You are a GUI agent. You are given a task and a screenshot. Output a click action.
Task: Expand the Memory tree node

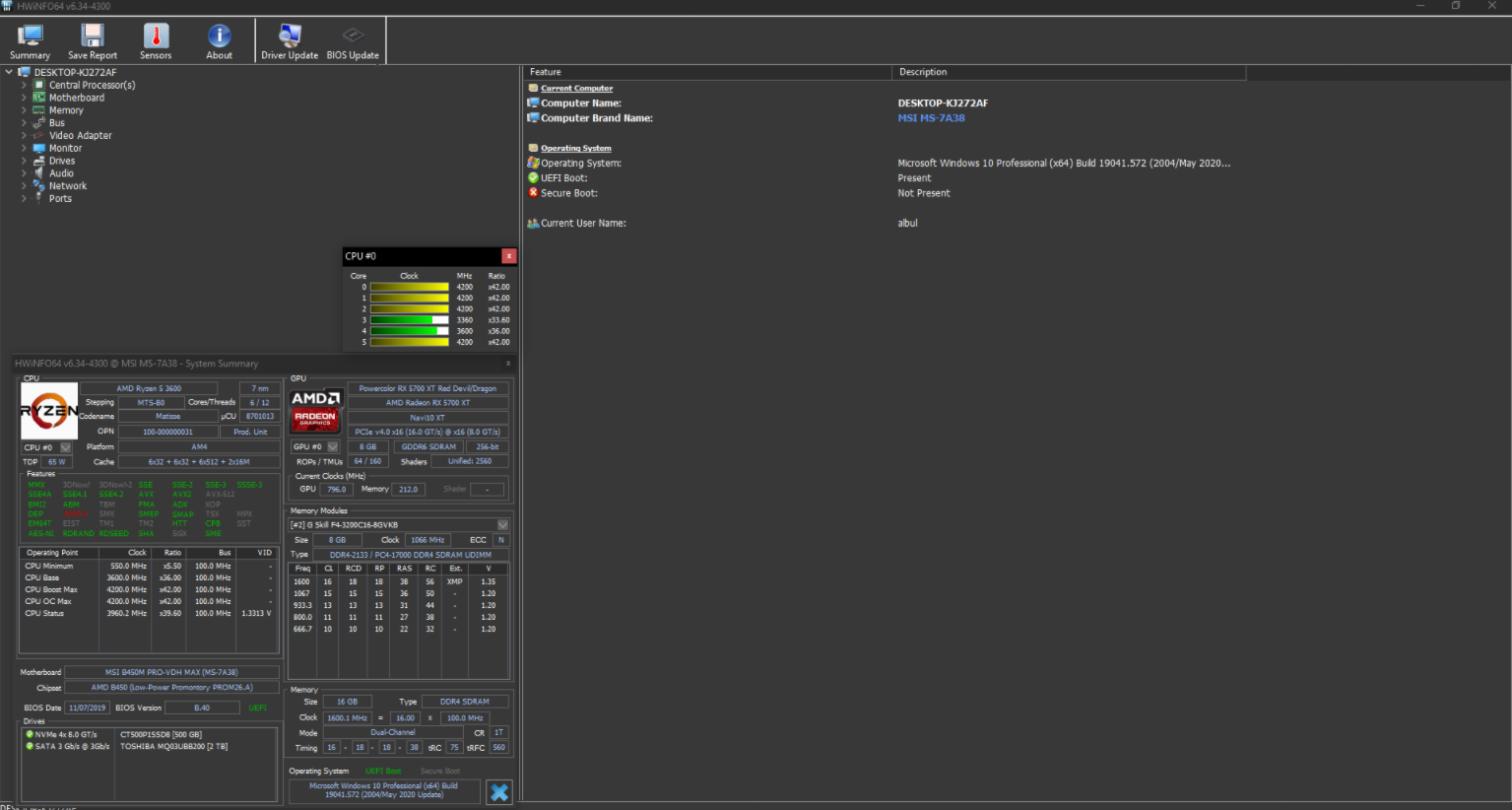click(x=24, y=110)
